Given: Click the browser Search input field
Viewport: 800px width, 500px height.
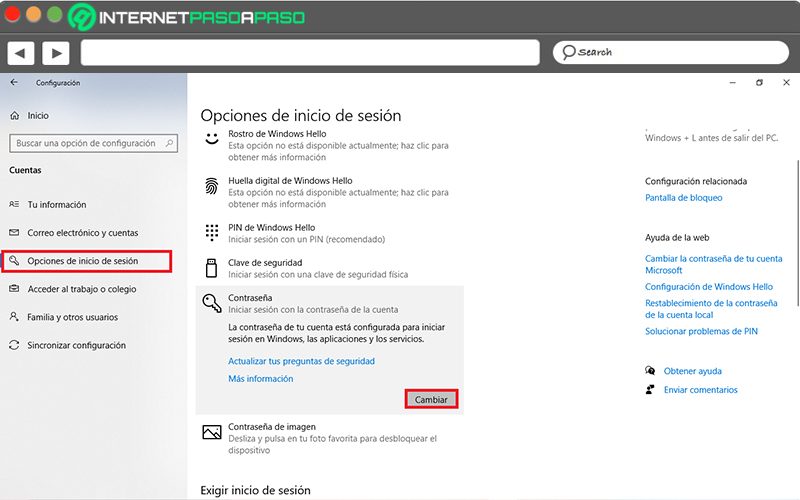Looking at the screenshot, I should click(x=671, y=52).
